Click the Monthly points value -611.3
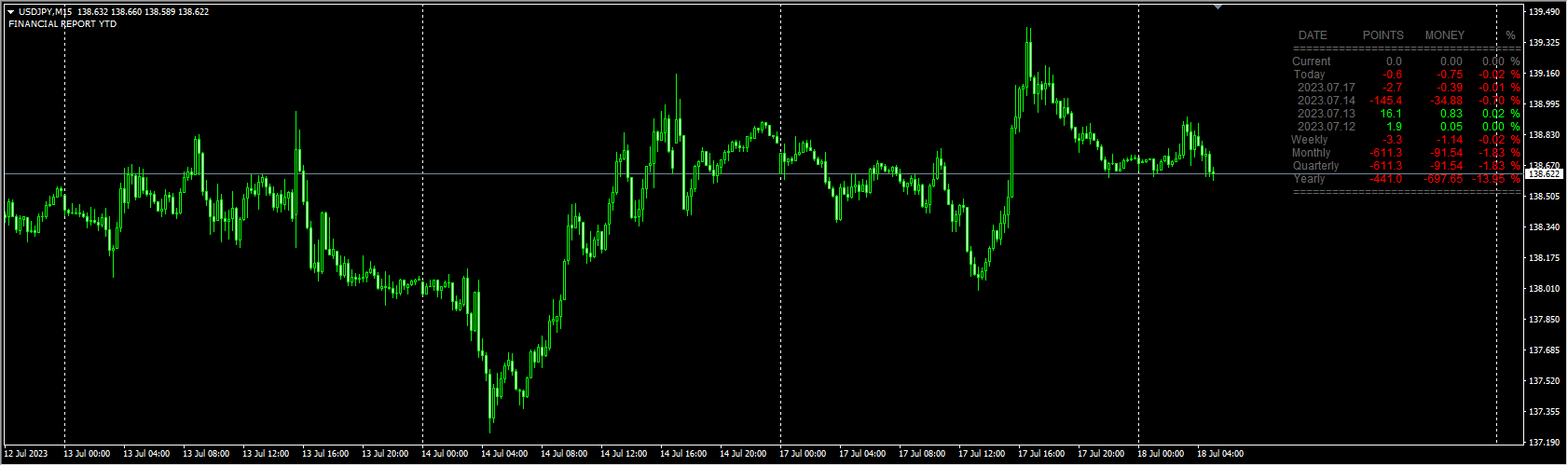This screenshot has width=1568, height=466. [1385, 153]
